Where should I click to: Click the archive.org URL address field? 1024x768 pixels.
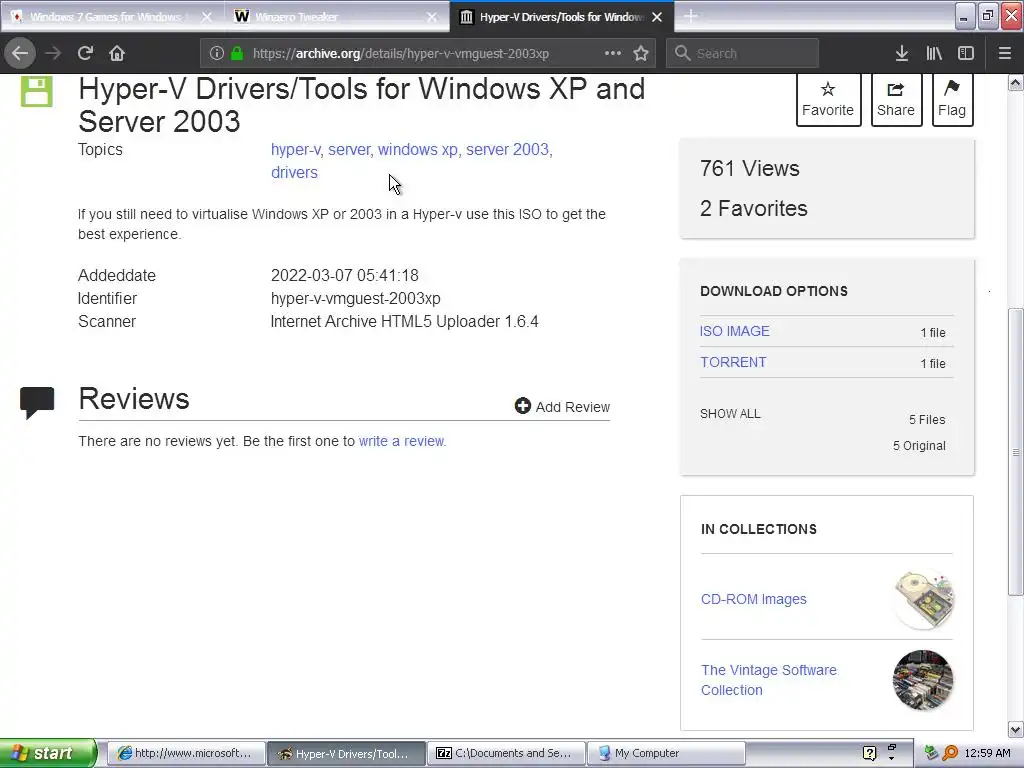pos(400,54)
